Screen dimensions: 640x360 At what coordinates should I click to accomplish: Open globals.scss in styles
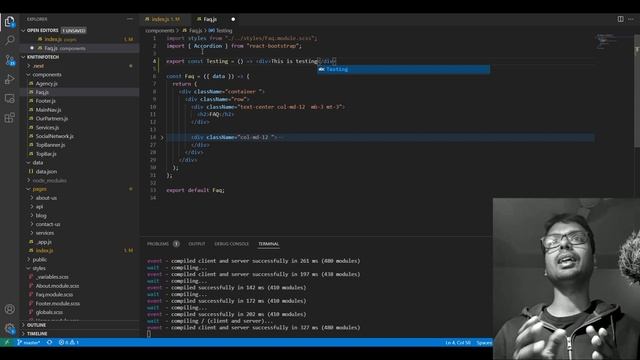click(49, 312)
